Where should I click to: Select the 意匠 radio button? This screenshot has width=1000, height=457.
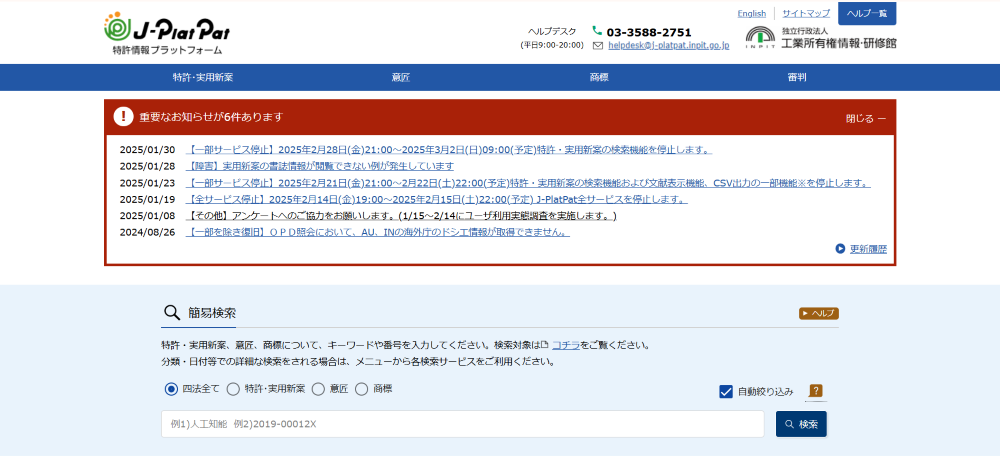click(x=318, y=389)
